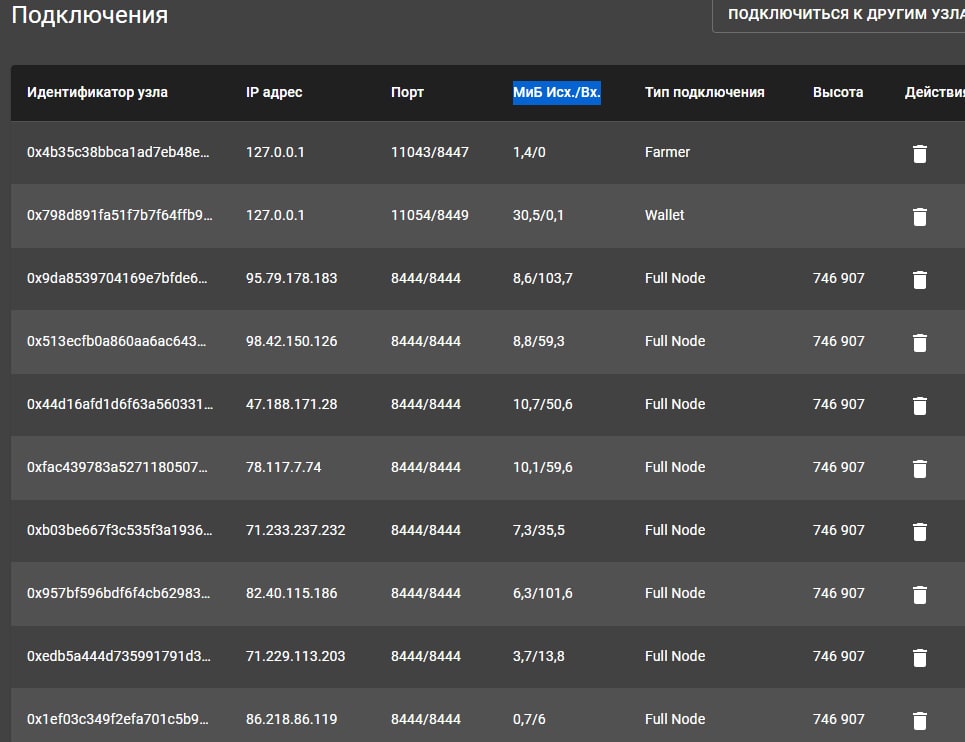Image resolution: width=965 pixels, height=742 pixels.
Task: Click the Тип подключения column header
Action: tap(705, 92)
